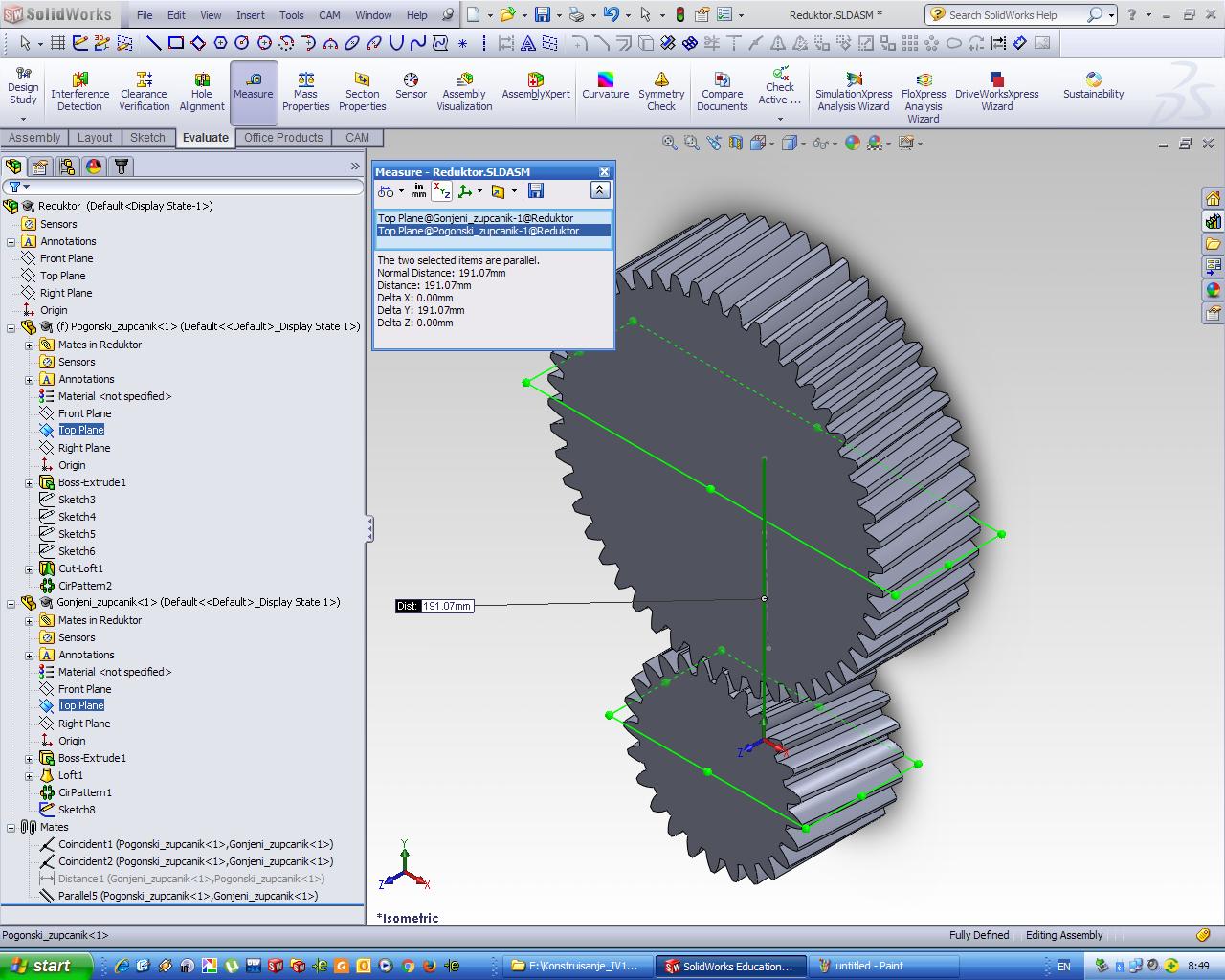Run Interference Detection
This screenshot has height=980, width=1225.
click(x=80, y=93)
